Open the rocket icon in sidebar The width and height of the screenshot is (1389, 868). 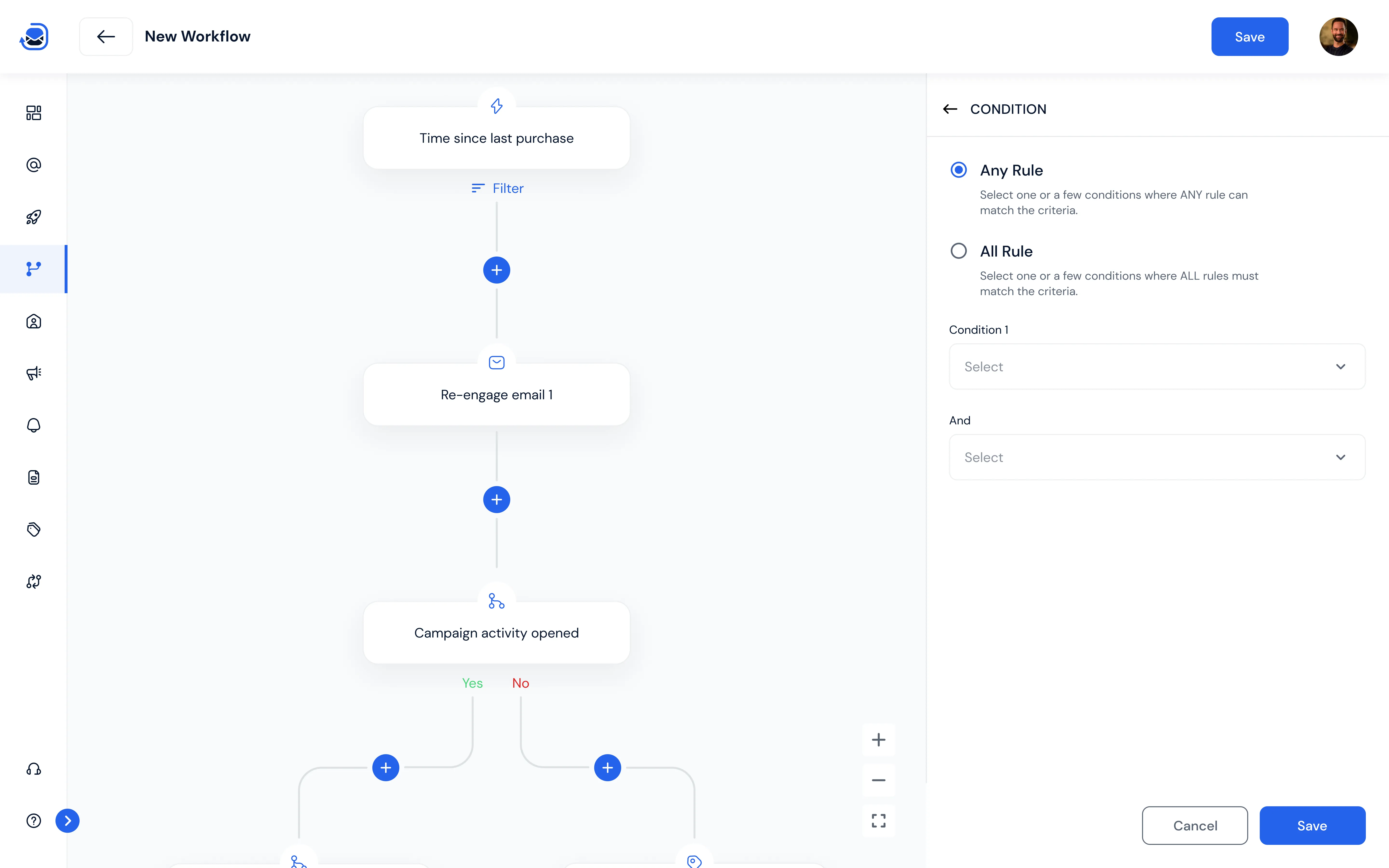pyautogui.click(x=34, y=217)
